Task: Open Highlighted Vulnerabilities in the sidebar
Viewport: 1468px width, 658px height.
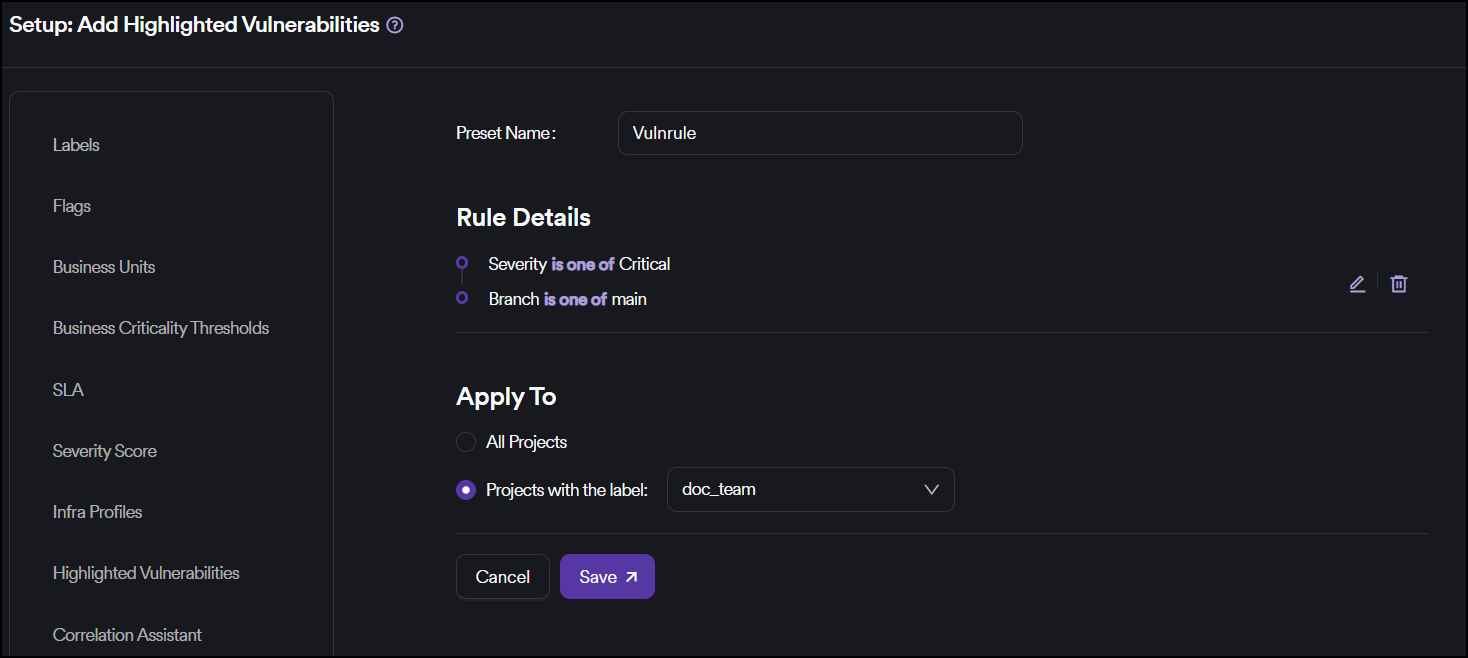Action: pos(146,573)
